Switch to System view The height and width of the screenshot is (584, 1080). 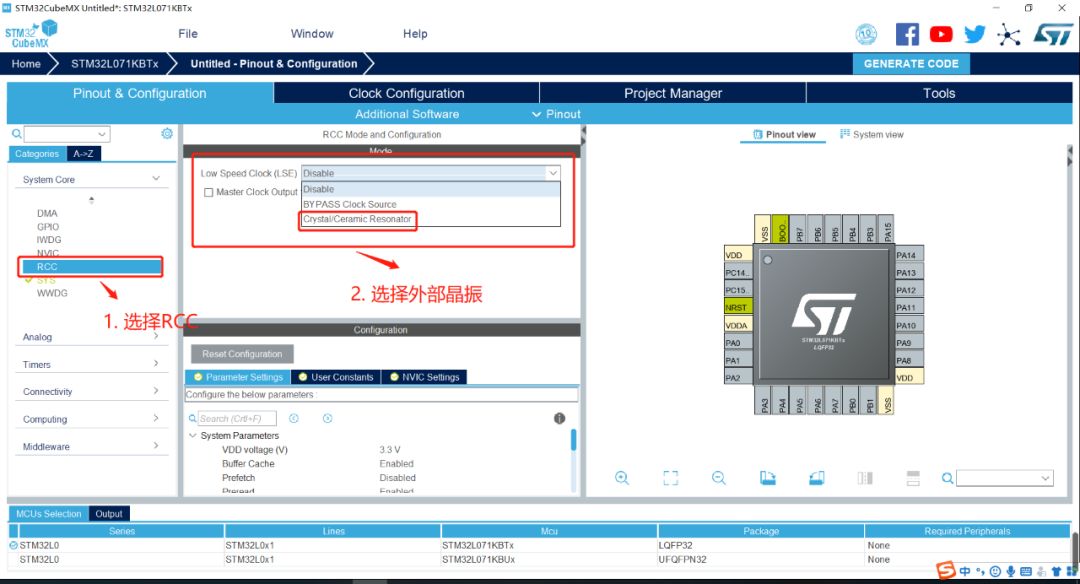pos(871,134)
